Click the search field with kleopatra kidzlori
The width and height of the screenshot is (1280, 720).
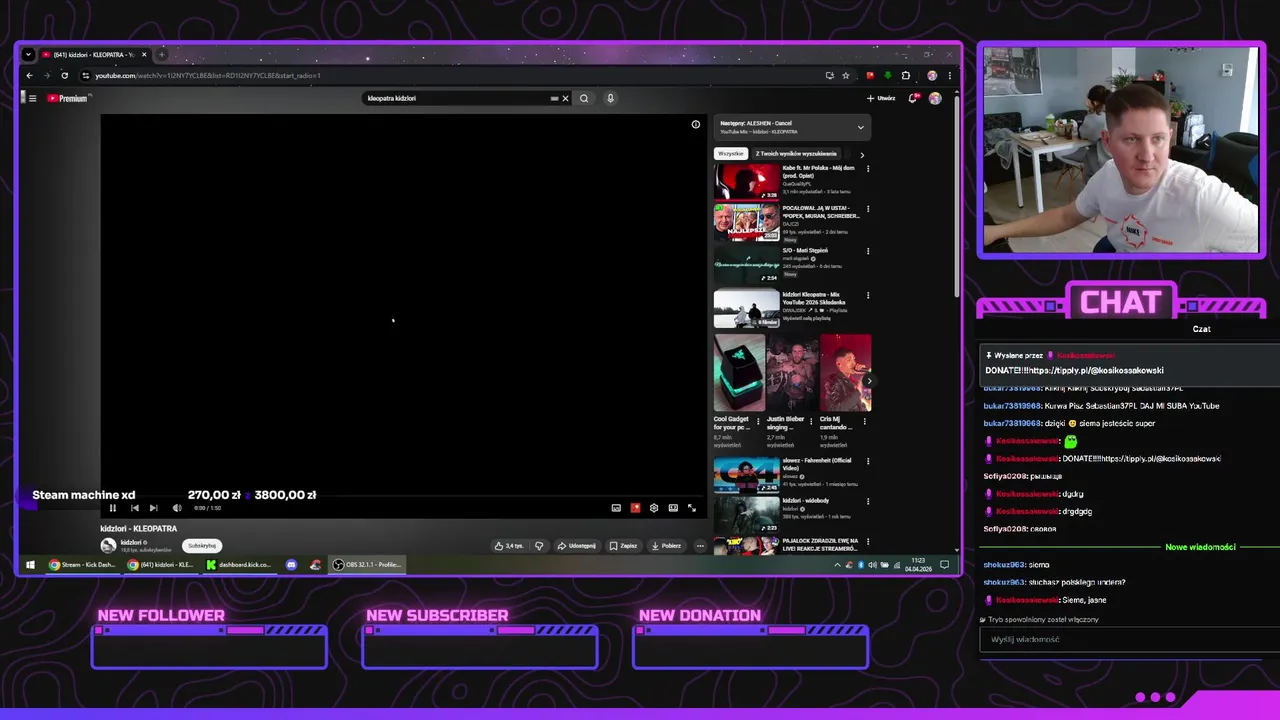coord(455,98)
